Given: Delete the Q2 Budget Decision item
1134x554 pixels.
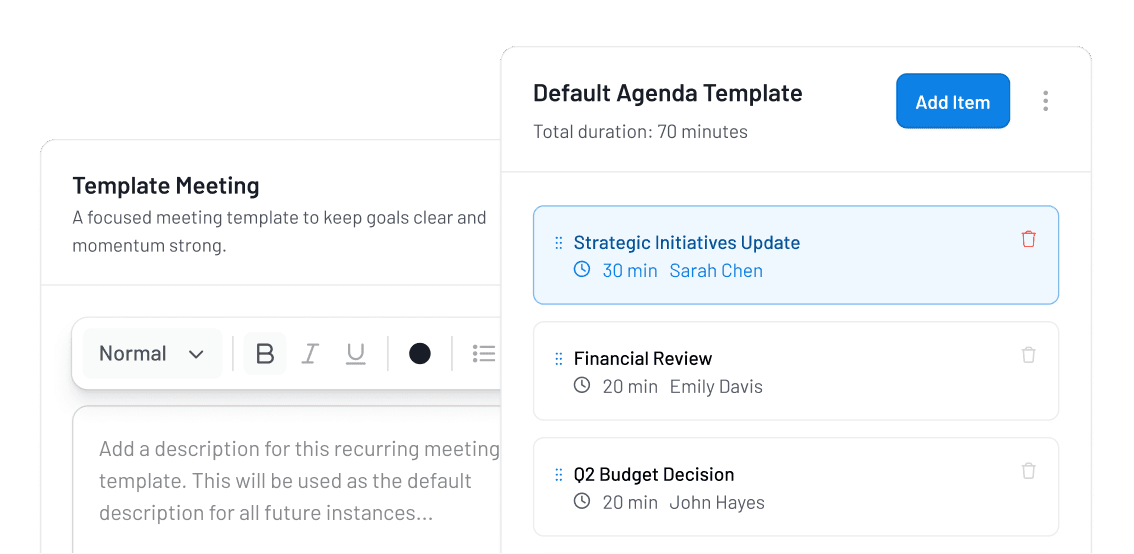Looking at the screenshot, I should [x=1028, y=471].
